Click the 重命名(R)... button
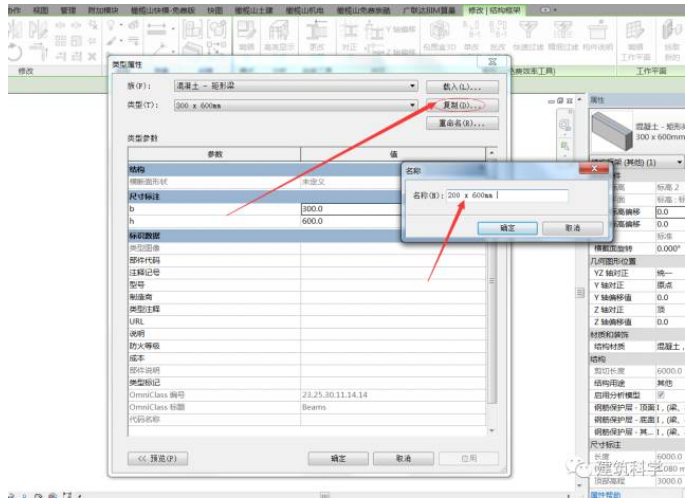 coord(462,123)
